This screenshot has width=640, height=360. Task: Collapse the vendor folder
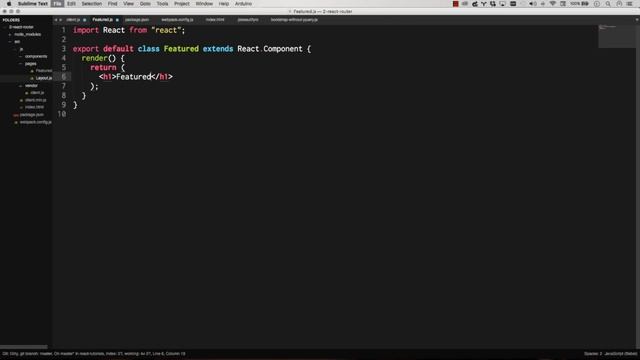pos(21,86)
